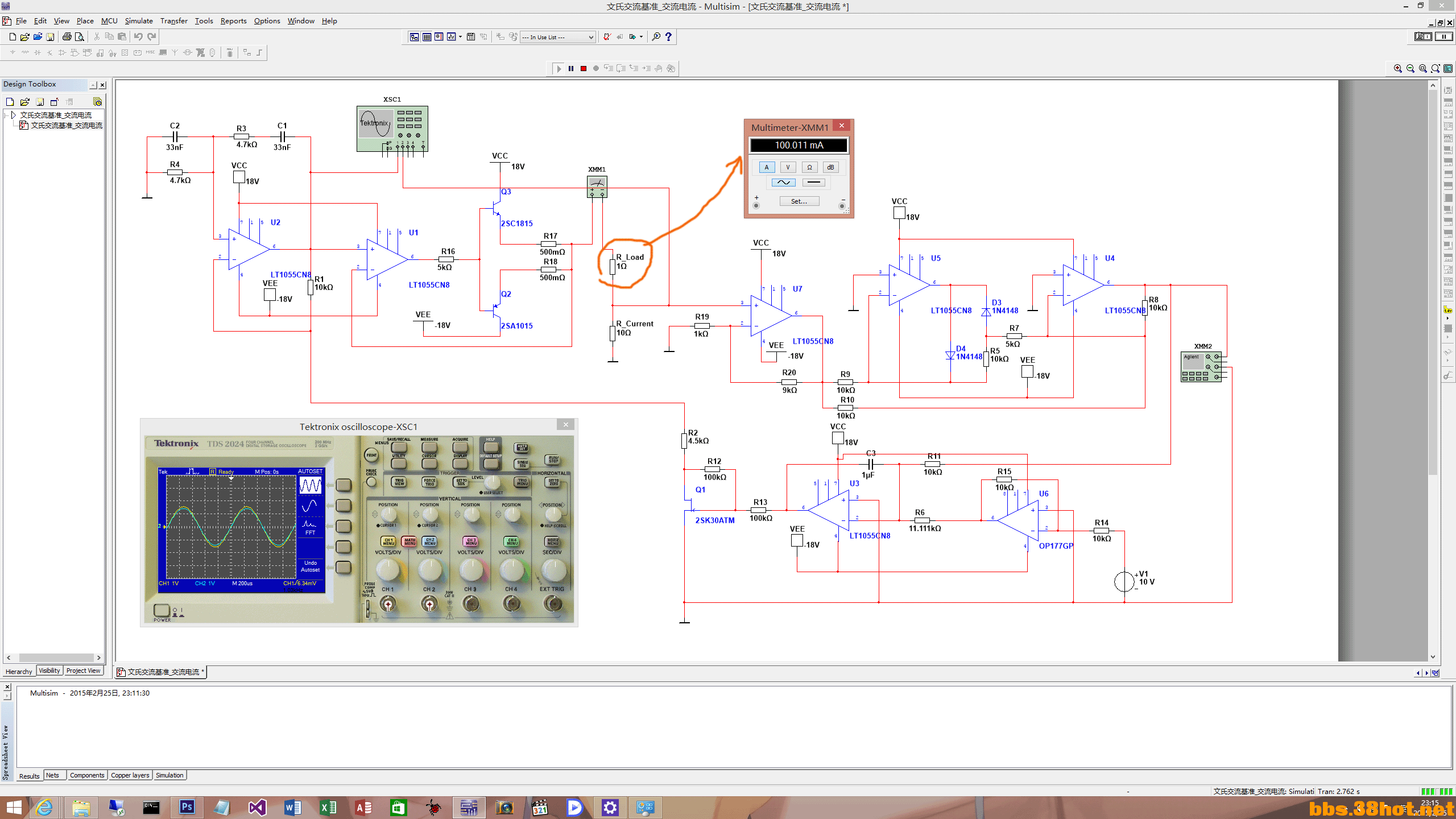Click the XSC1 Tektronix oscilloscope instrument symbol

[x=392, y=129]
